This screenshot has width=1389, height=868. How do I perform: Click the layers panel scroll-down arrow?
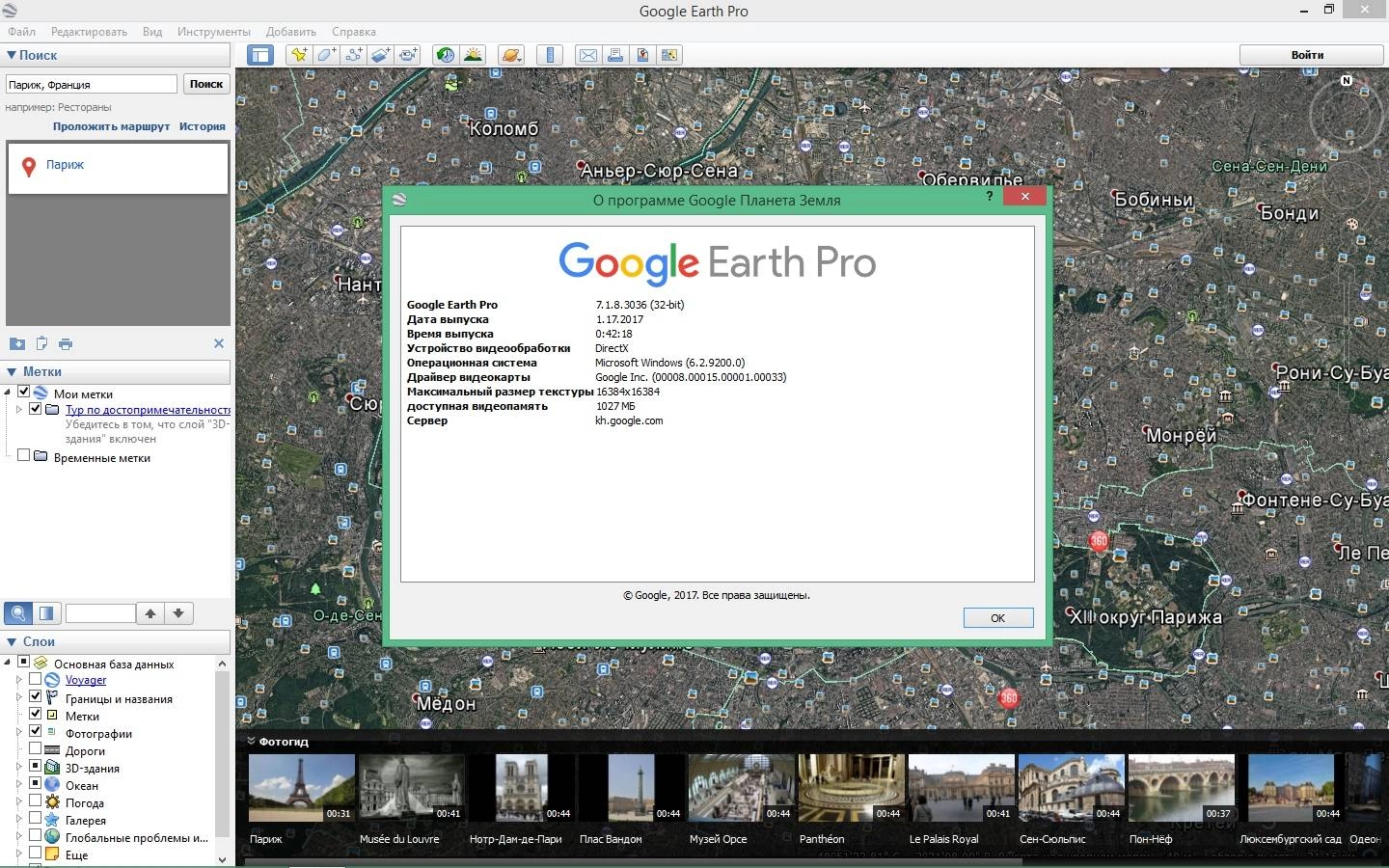point(222,858)
